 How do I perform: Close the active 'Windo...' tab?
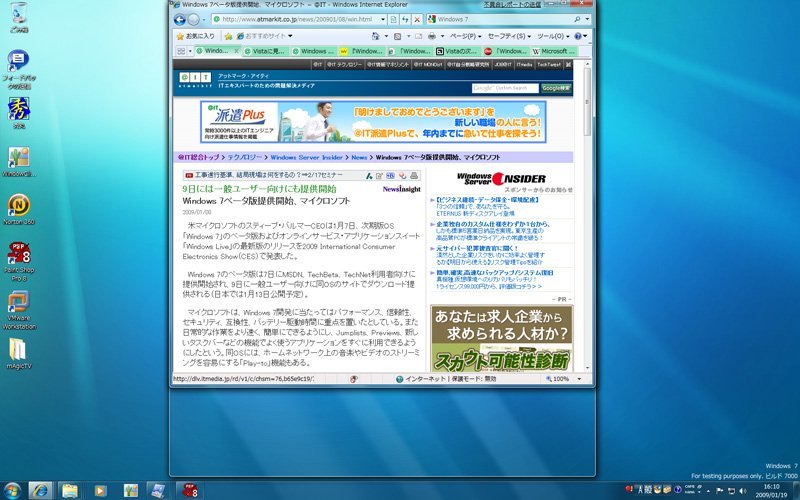(x=236, y=51)
